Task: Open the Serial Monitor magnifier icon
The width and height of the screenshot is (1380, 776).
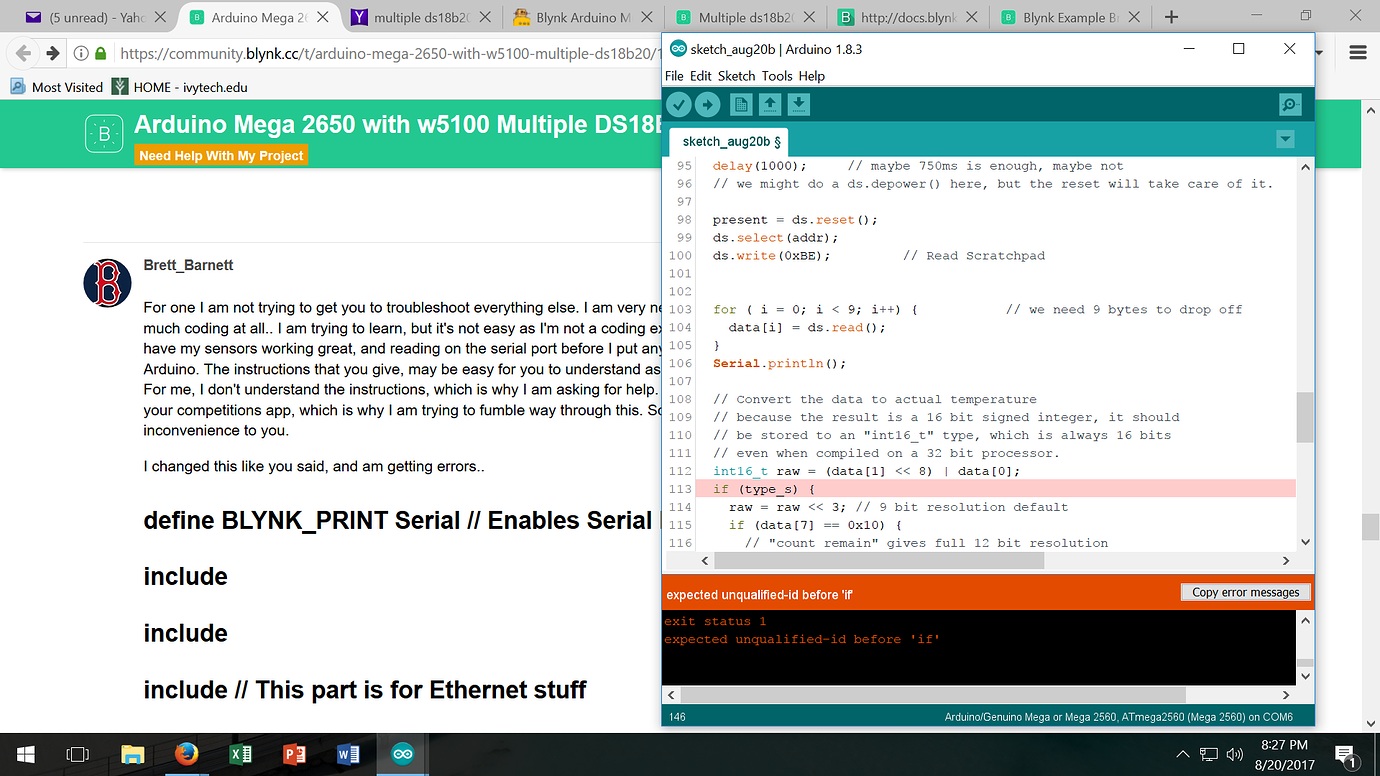Action: click(x=1290, y=104)
